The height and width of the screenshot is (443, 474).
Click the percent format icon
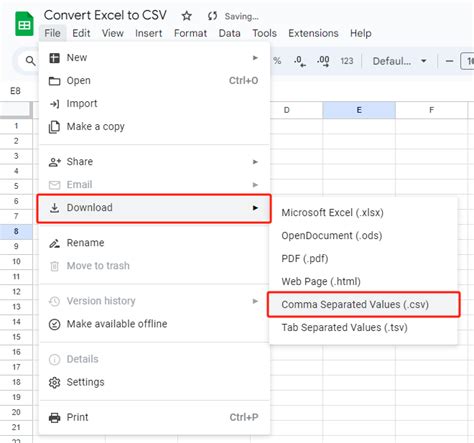tap(277, 61)
